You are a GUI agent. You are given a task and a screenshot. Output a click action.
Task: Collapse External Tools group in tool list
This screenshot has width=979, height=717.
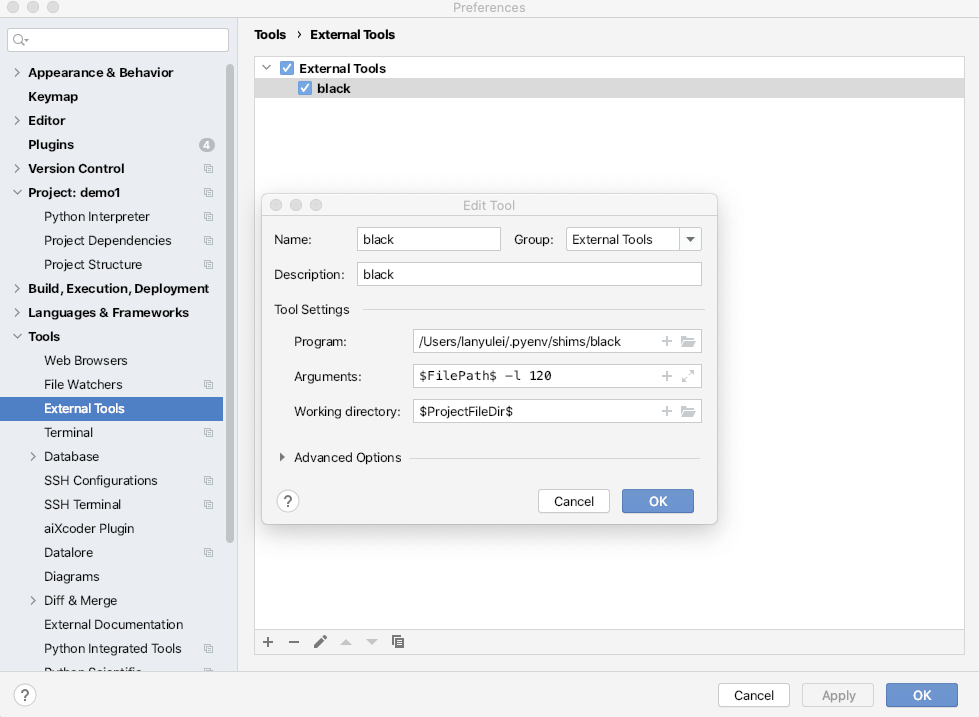click(x=267, y=67)
